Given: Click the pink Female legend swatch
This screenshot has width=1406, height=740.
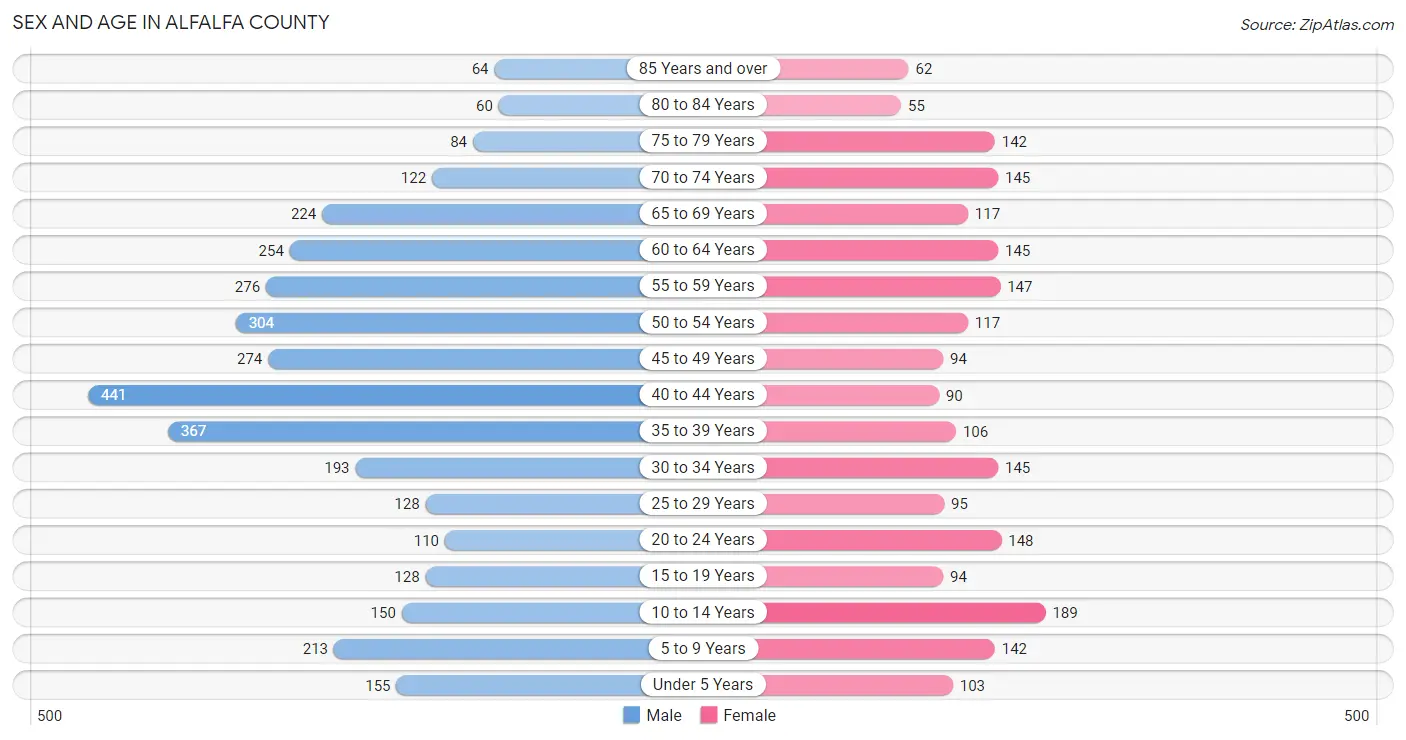Looking at the screenshot, I should tap(709, 715).
